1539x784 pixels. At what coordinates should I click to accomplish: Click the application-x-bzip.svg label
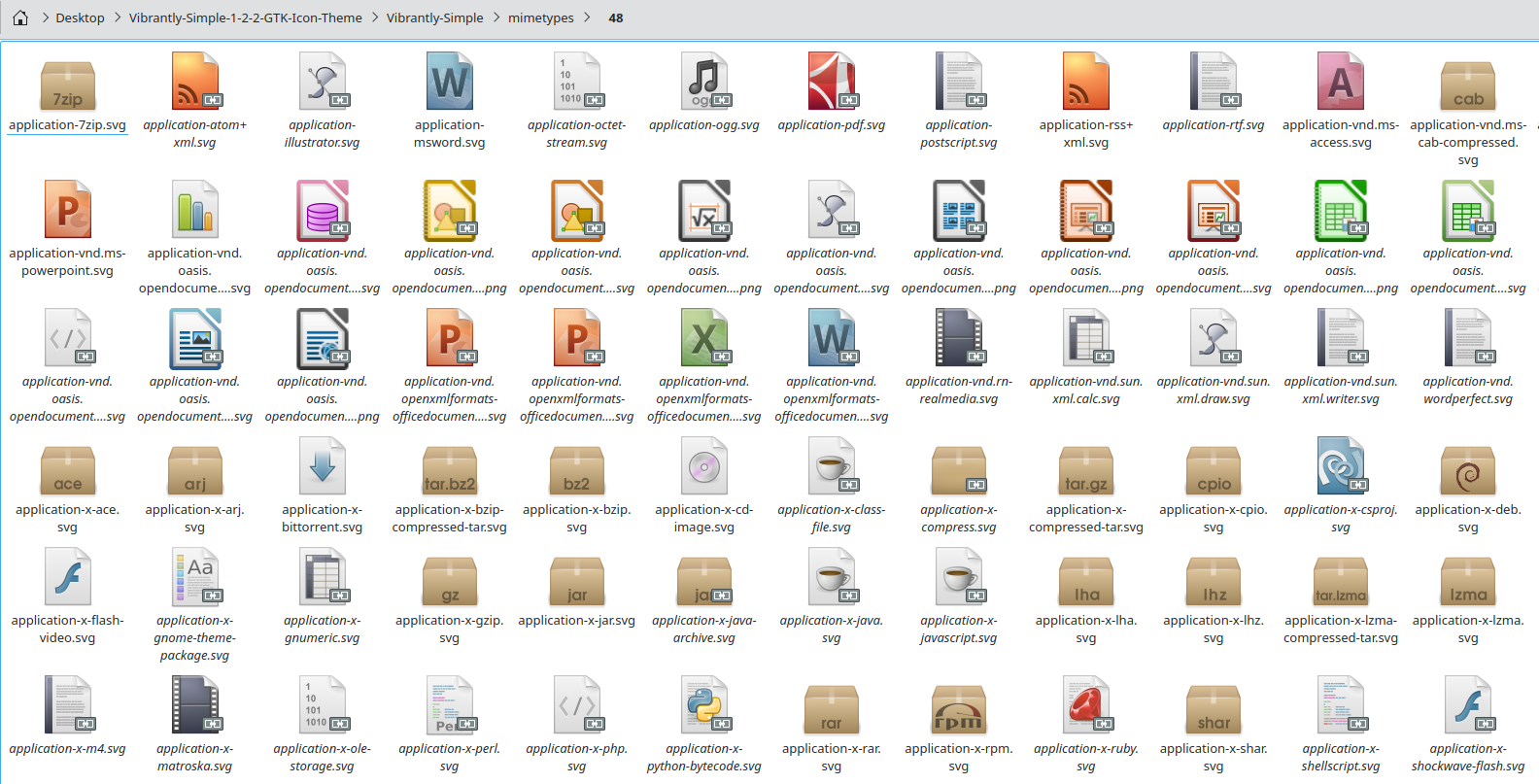click(576, 519)
